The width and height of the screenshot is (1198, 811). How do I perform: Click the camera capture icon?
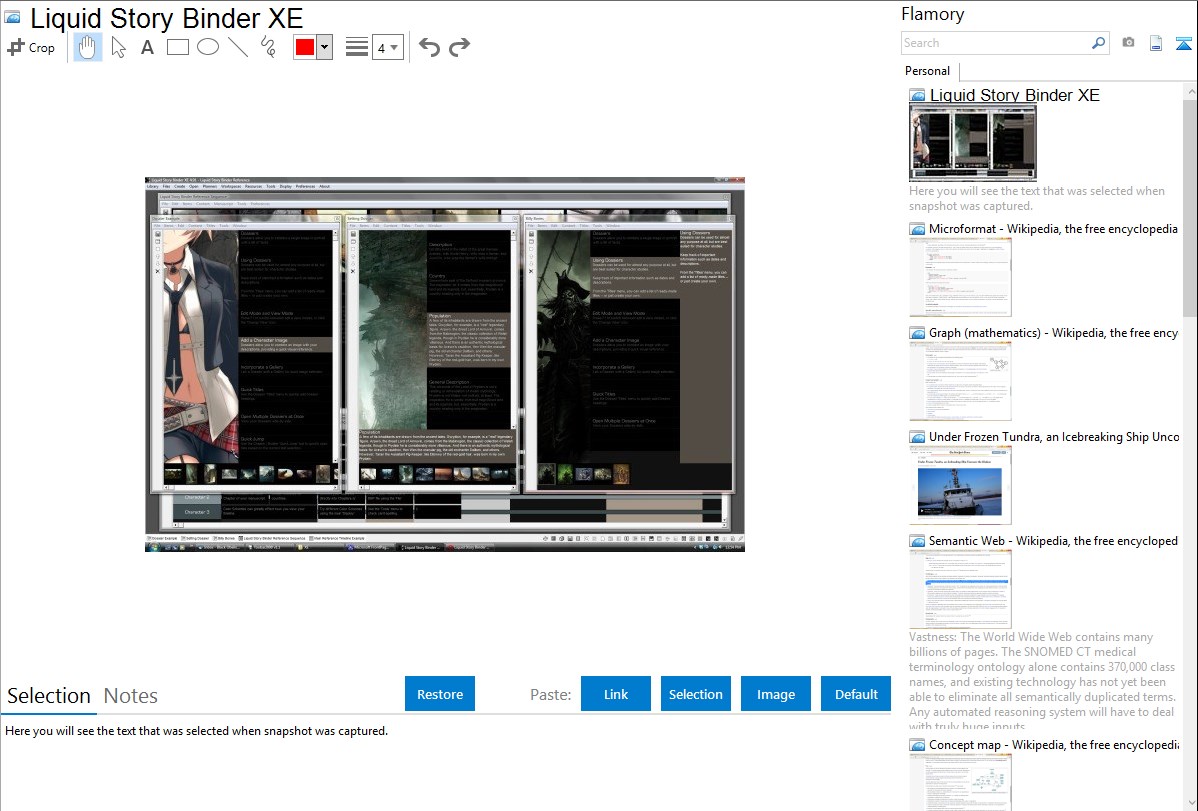click(1128, 43)
